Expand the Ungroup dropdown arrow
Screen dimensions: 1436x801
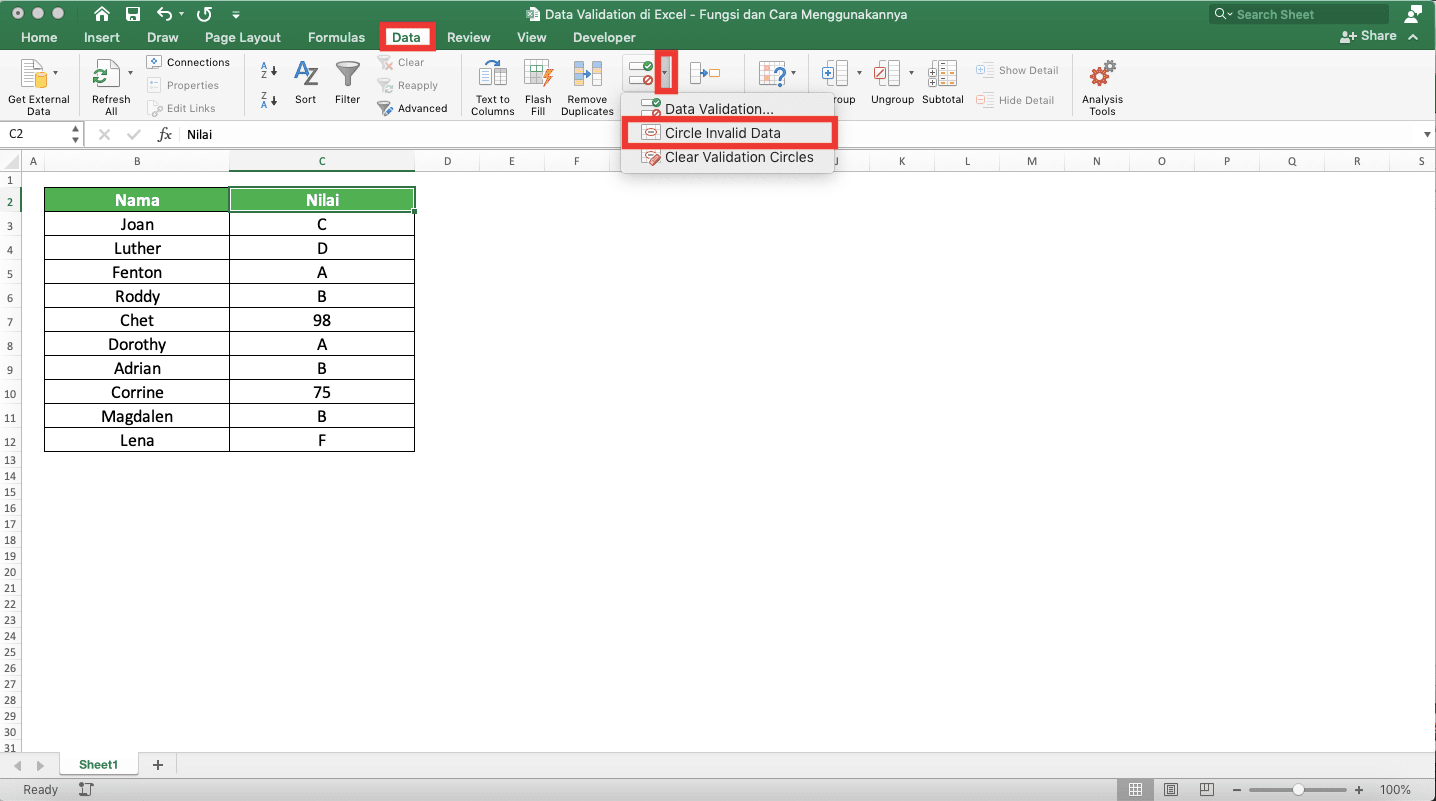click(x=911, y=73)
